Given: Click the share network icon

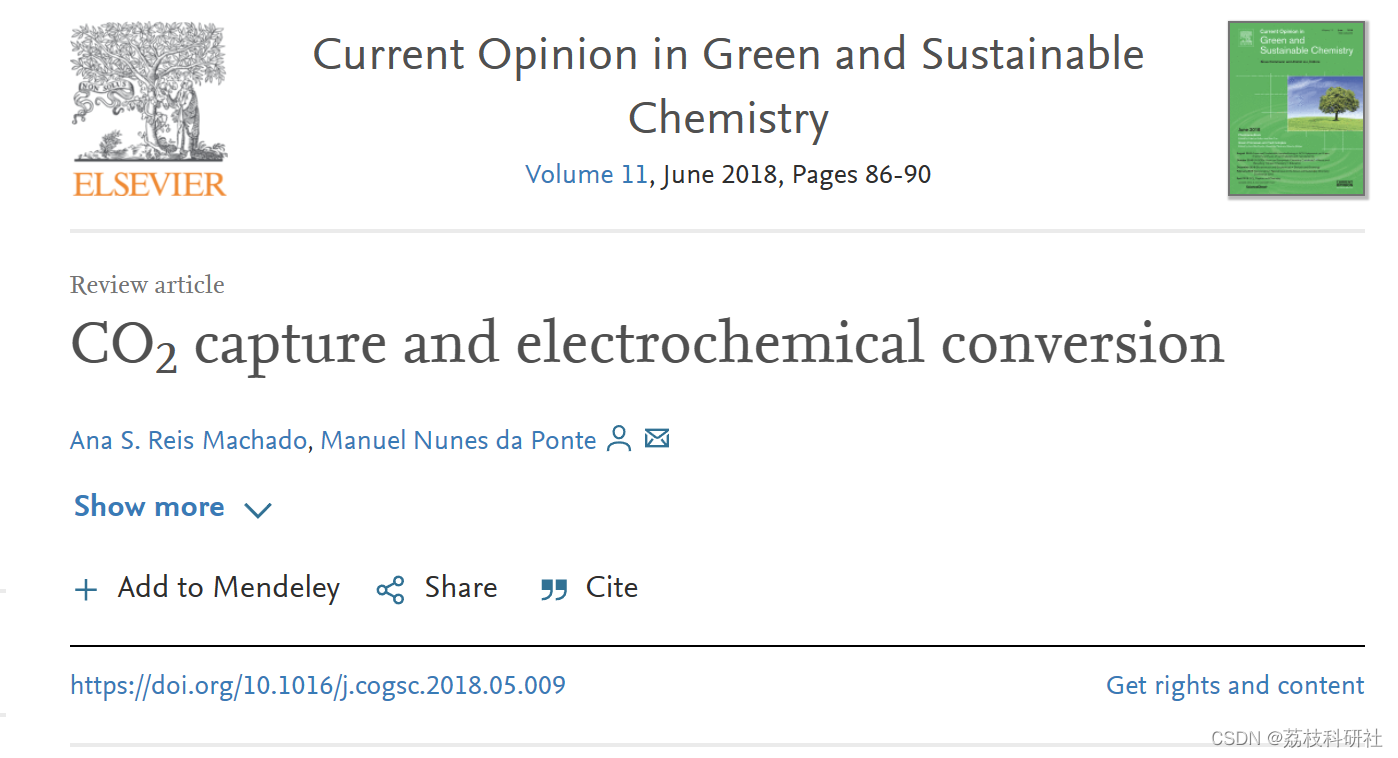Looking at the screenshot, I should [x=390, y=589].
